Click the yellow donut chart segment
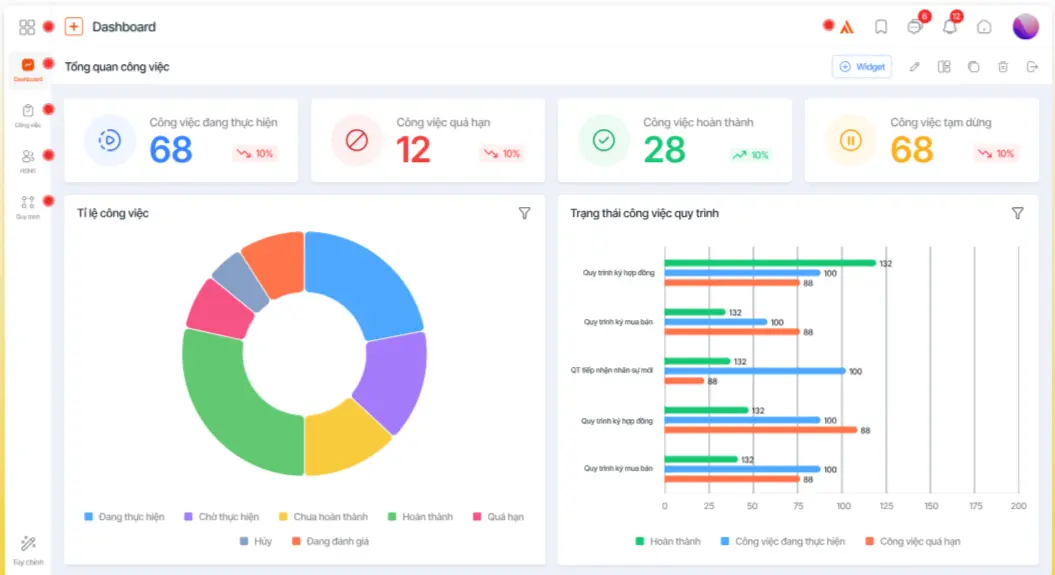1055x575 pixels. coord(342,439)
